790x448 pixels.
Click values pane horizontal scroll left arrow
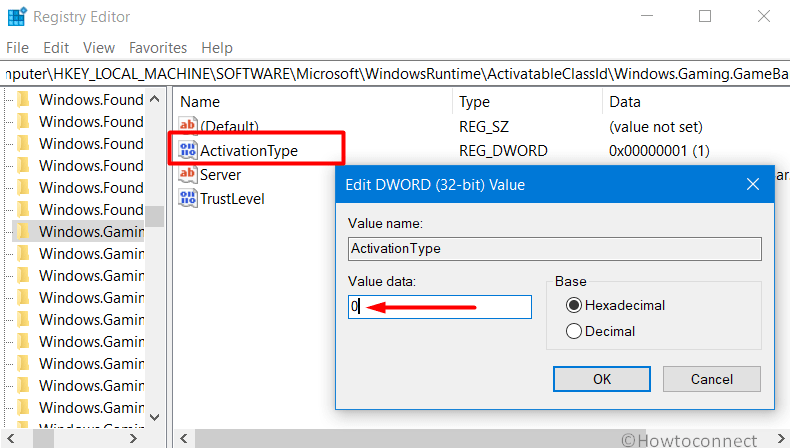(x=184, y=438)
